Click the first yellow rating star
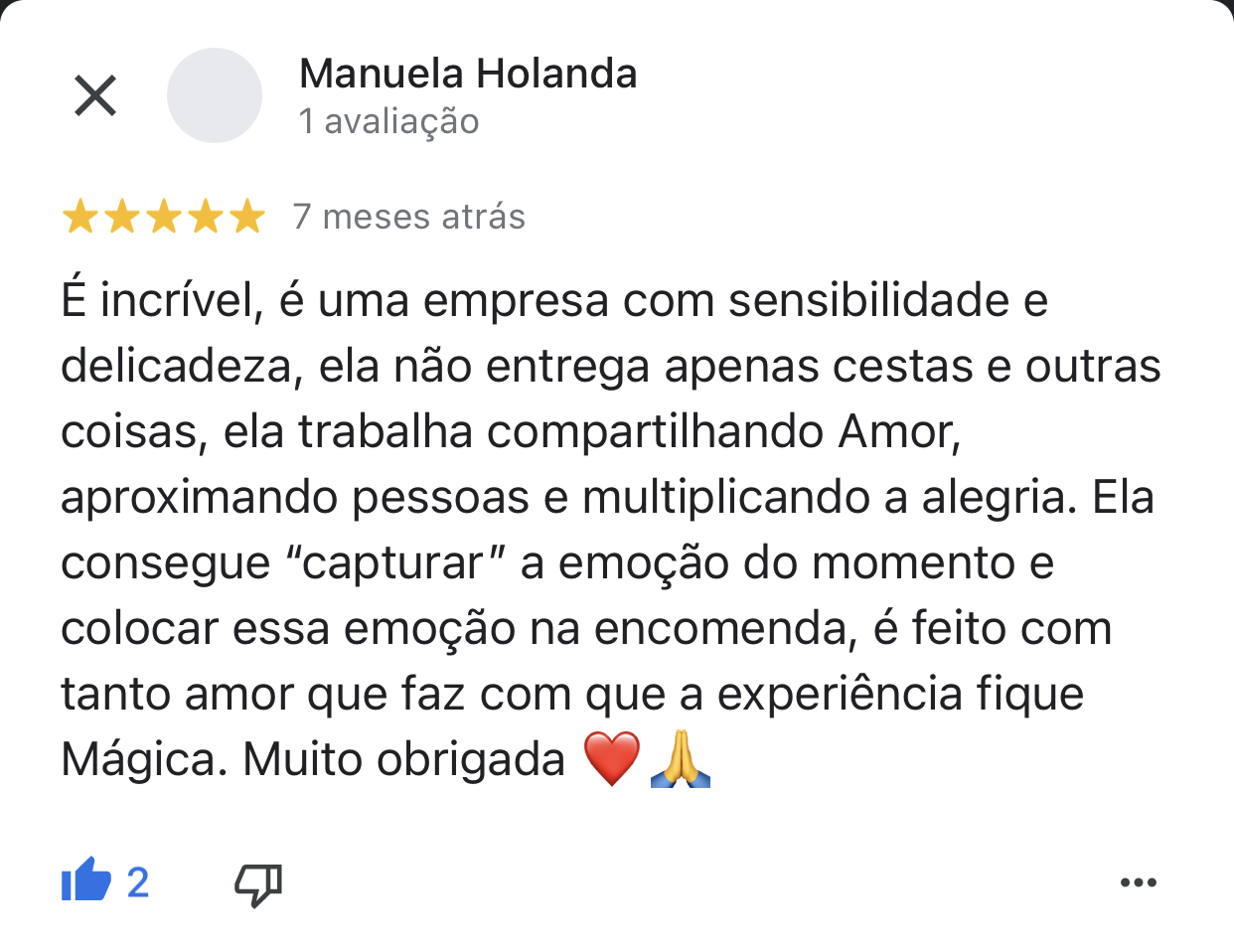Viewport: 1234px width, 952px height. click(x=79, y=216)
